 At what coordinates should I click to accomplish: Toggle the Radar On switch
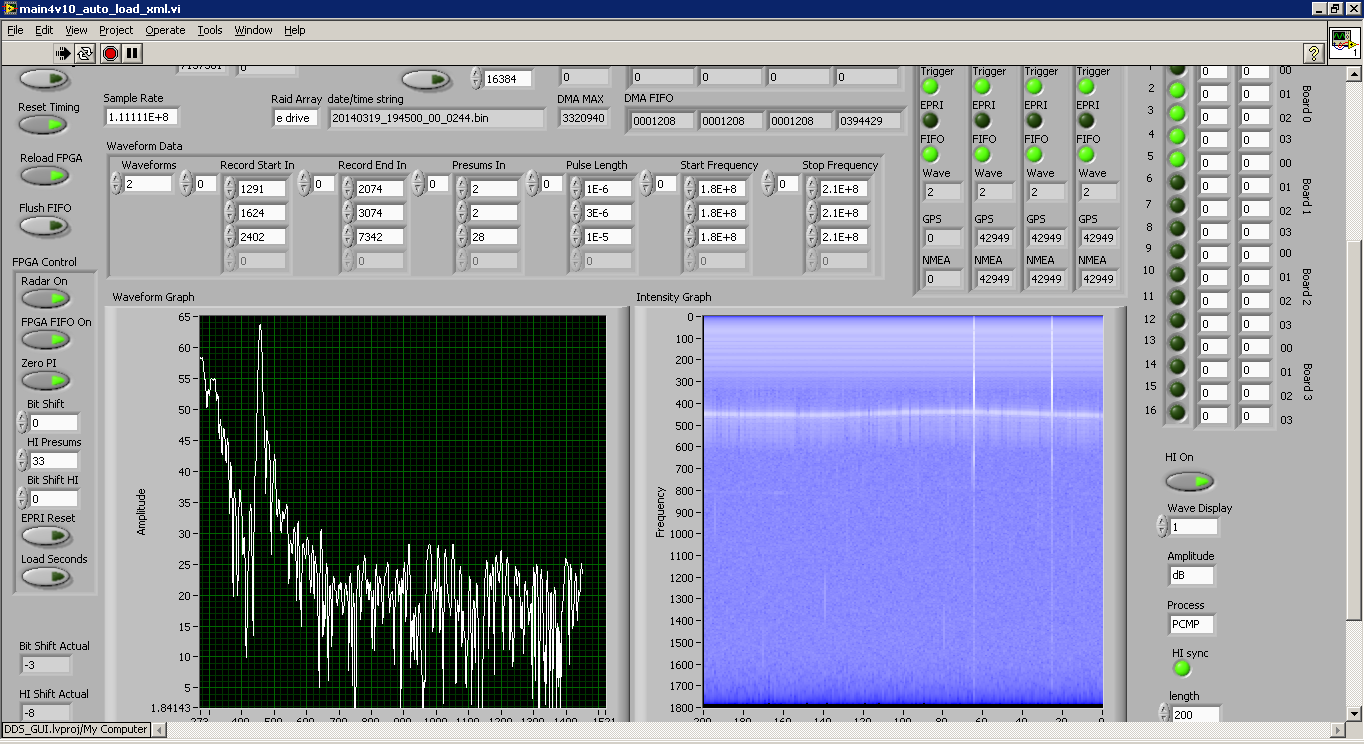(45, 299)
